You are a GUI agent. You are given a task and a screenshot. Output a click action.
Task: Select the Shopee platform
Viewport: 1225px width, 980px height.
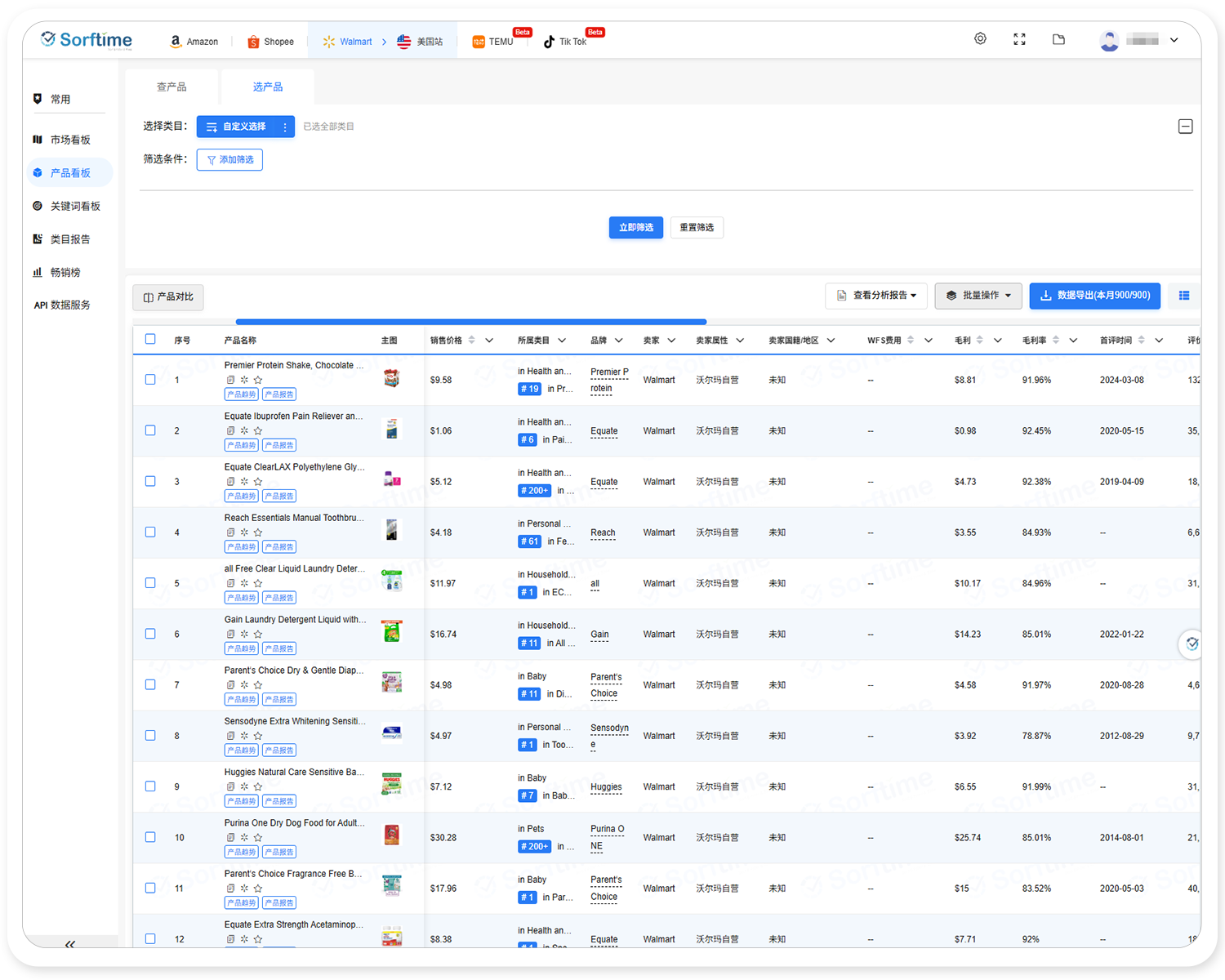tap(270, 42)
